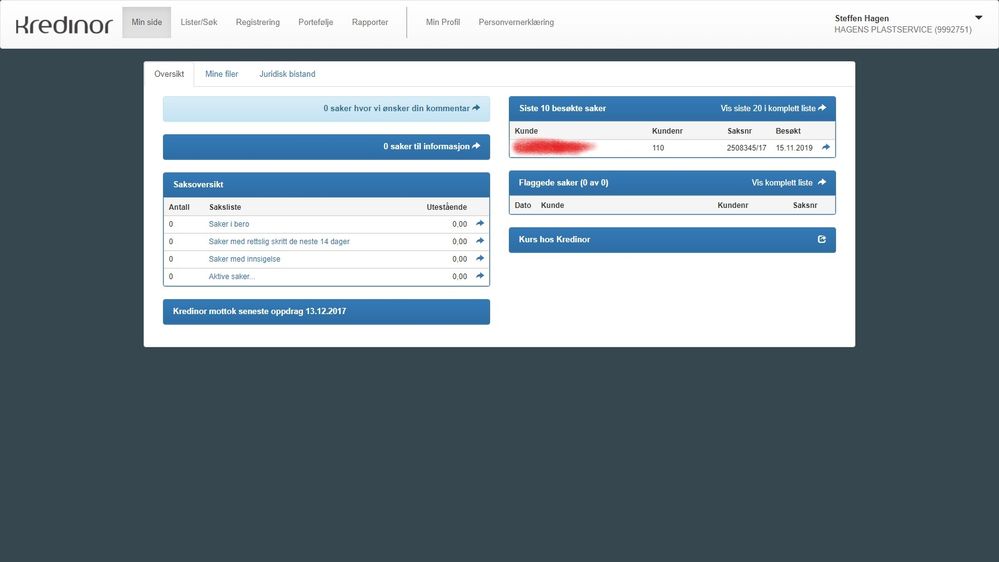Open Kurs hos Kredinor panel
This screenshot has height=562, width=999.
672,240
